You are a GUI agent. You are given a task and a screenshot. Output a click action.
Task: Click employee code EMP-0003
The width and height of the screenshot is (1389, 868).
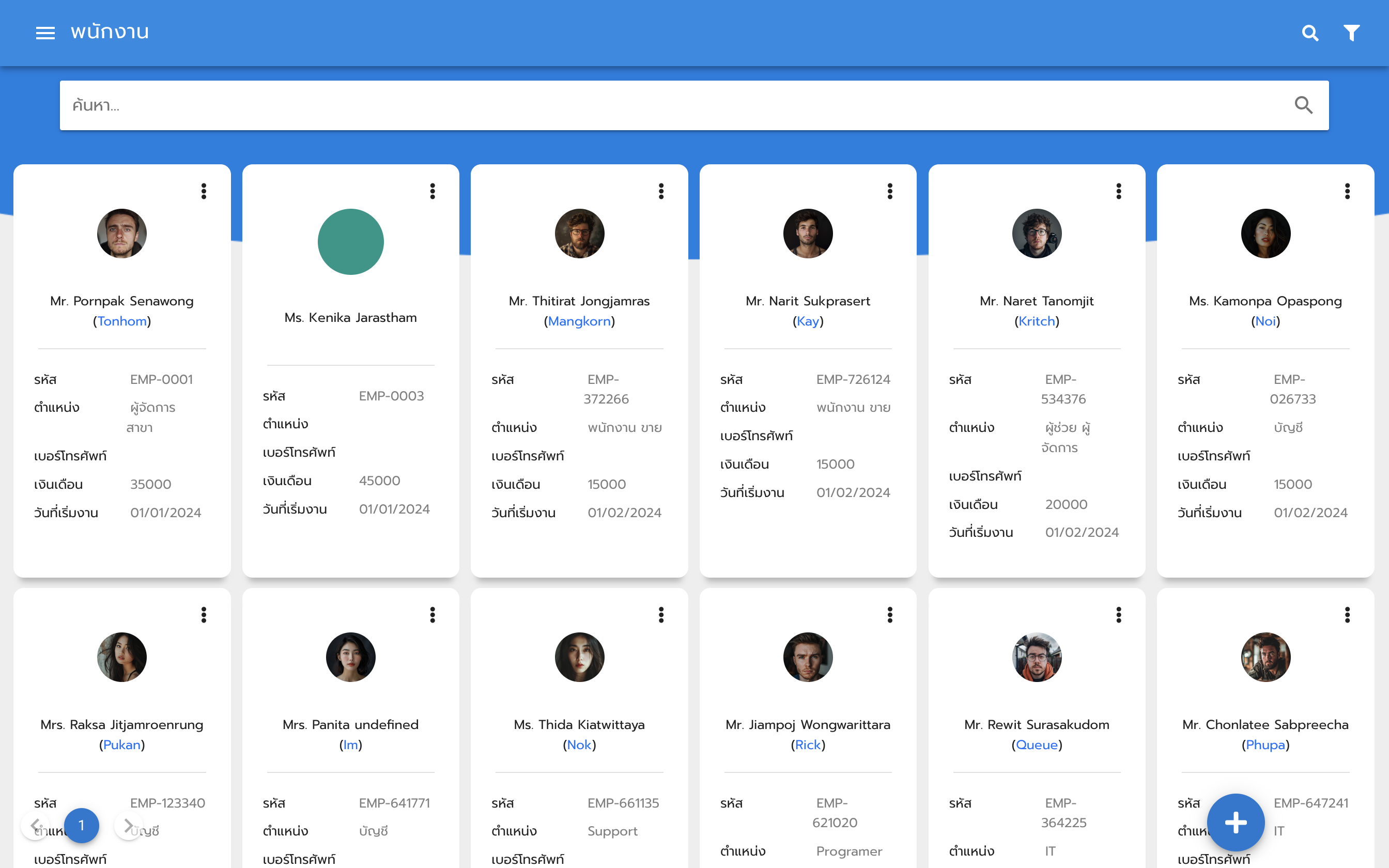[392, 396]
